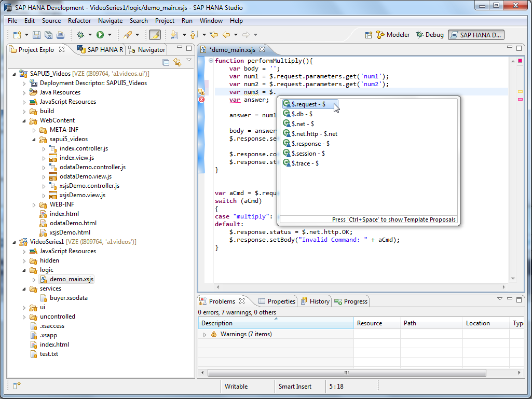The image size is (532, 399).
Task: Click the Print toolbar icon
Action: click(x=60, y=35)
